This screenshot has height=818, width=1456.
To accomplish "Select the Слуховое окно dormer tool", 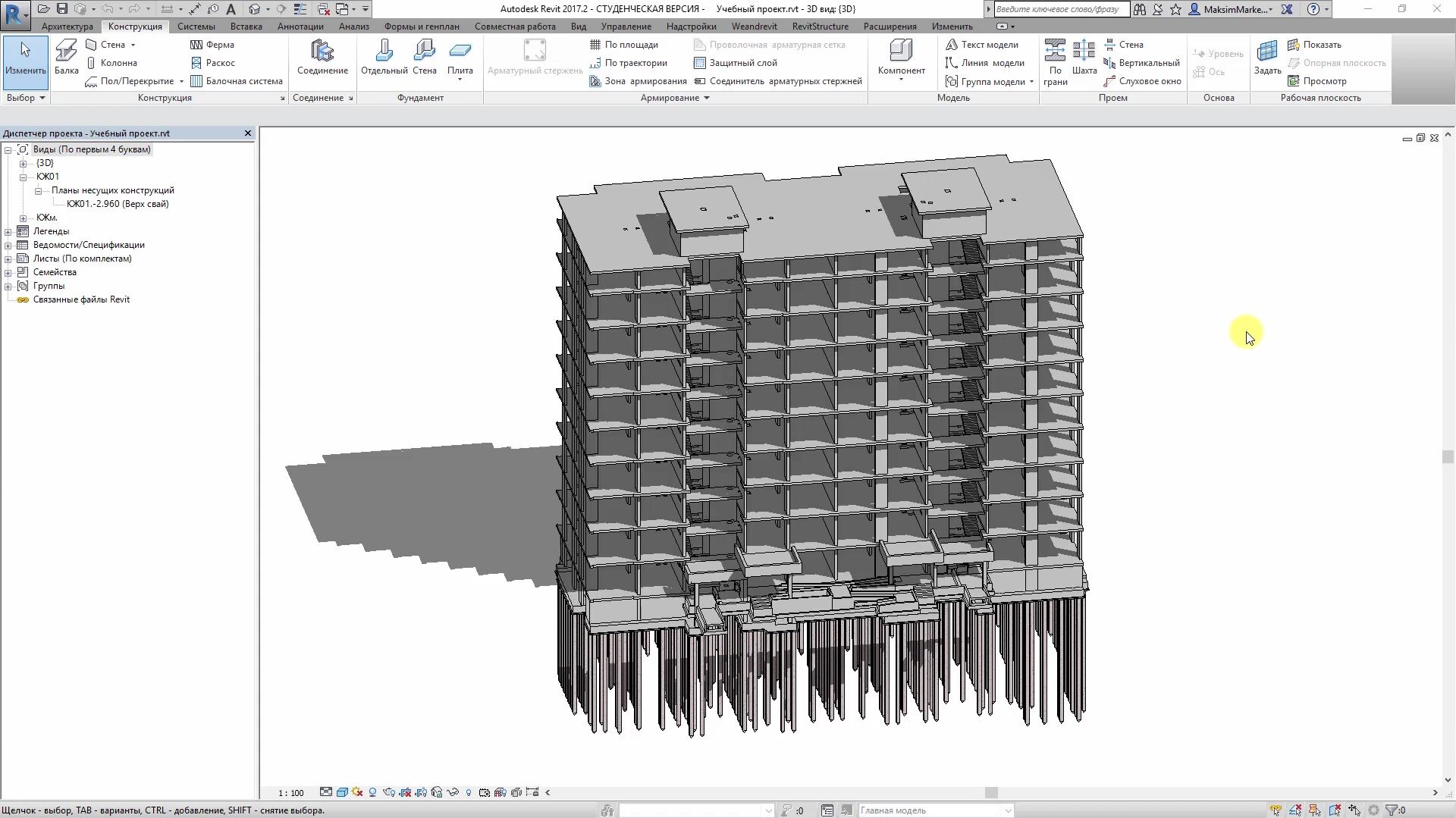I will (x=1142, y=81).
